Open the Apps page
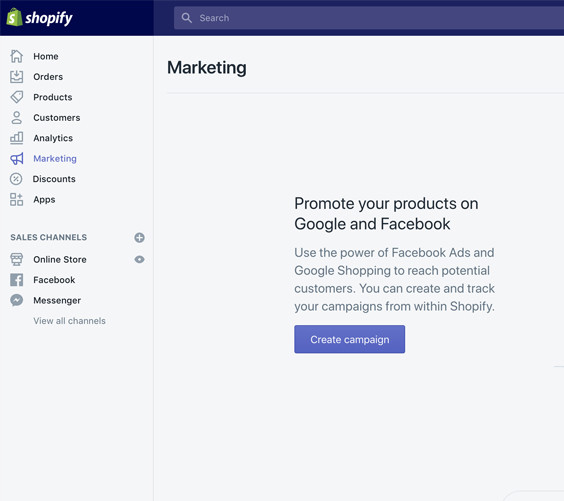Screen dimensions: 564x501 pos(44,200)
